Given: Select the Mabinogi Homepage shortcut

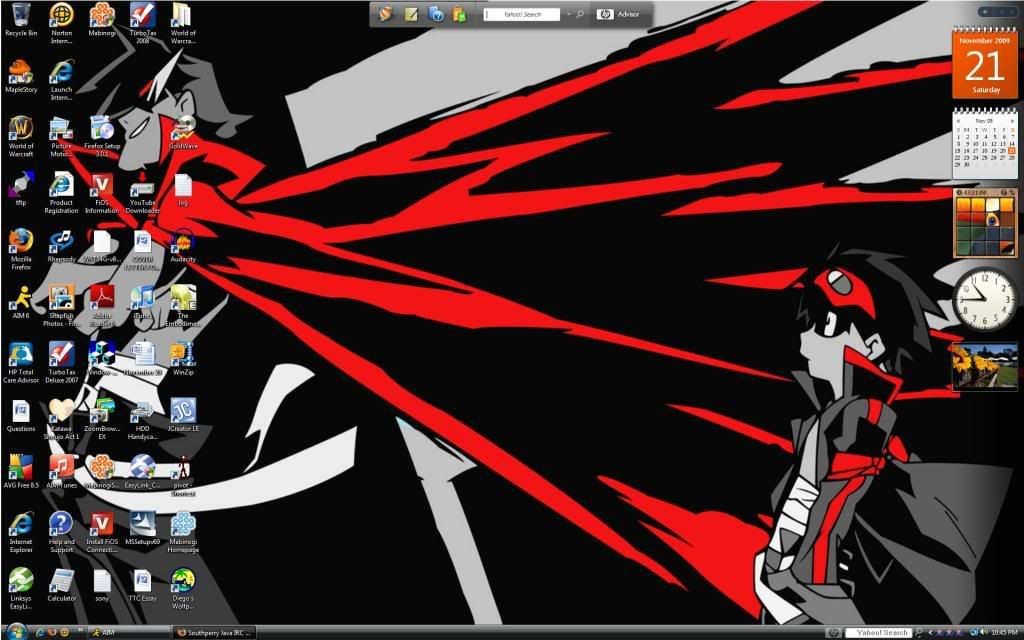Looking at the screenshot, I should 183,532.
